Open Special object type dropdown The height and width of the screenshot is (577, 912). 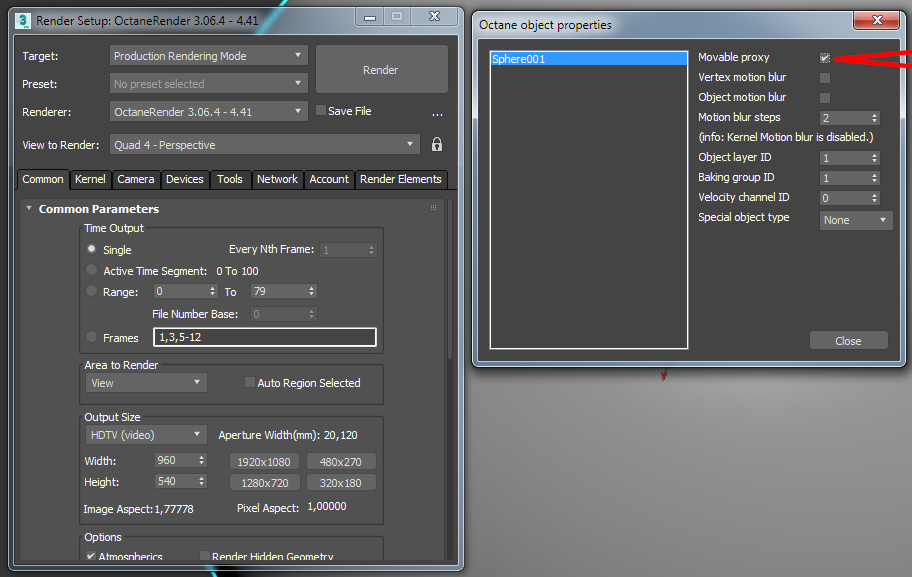coord(856,220)
